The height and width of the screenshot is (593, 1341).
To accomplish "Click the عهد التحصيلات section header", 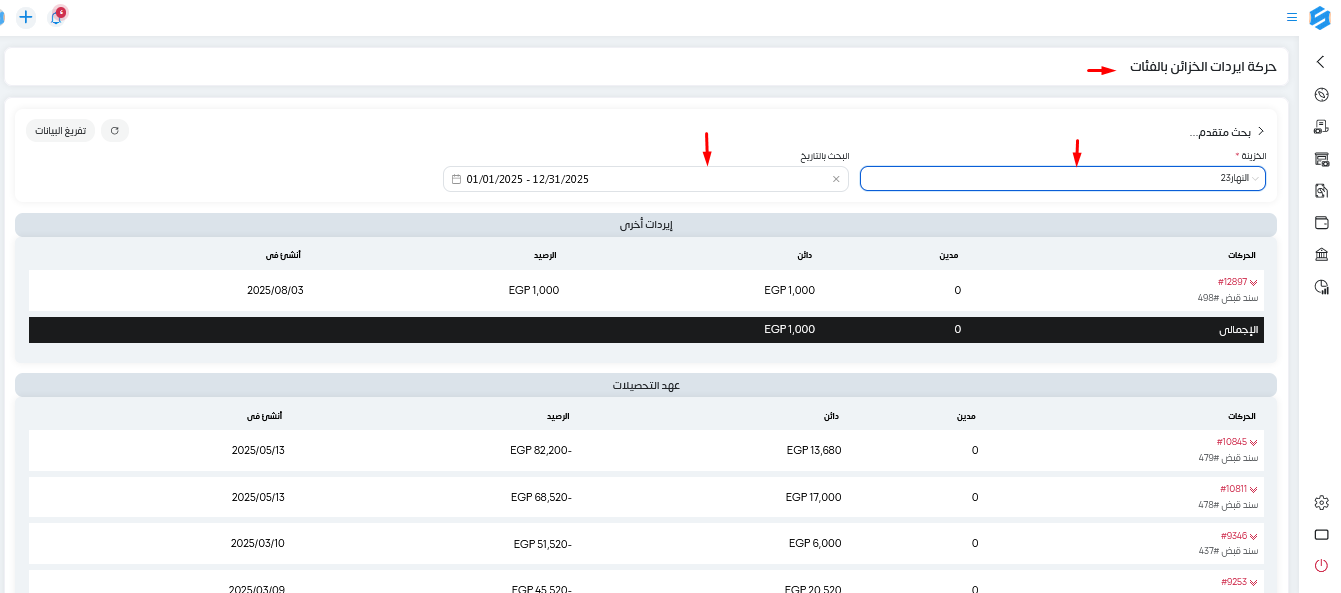I will pos(646,385).
